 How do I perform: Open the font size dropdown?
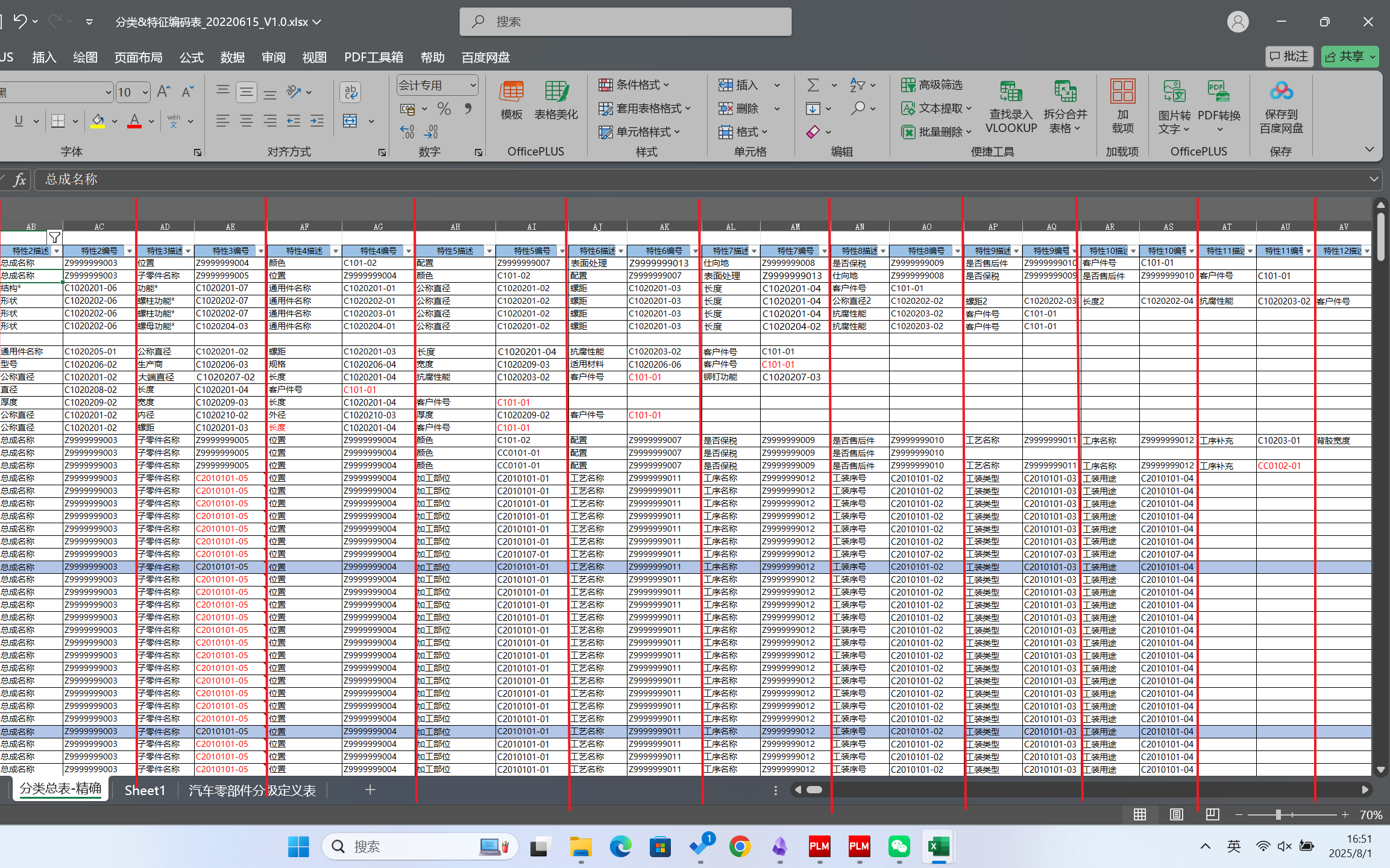[145, 92]
